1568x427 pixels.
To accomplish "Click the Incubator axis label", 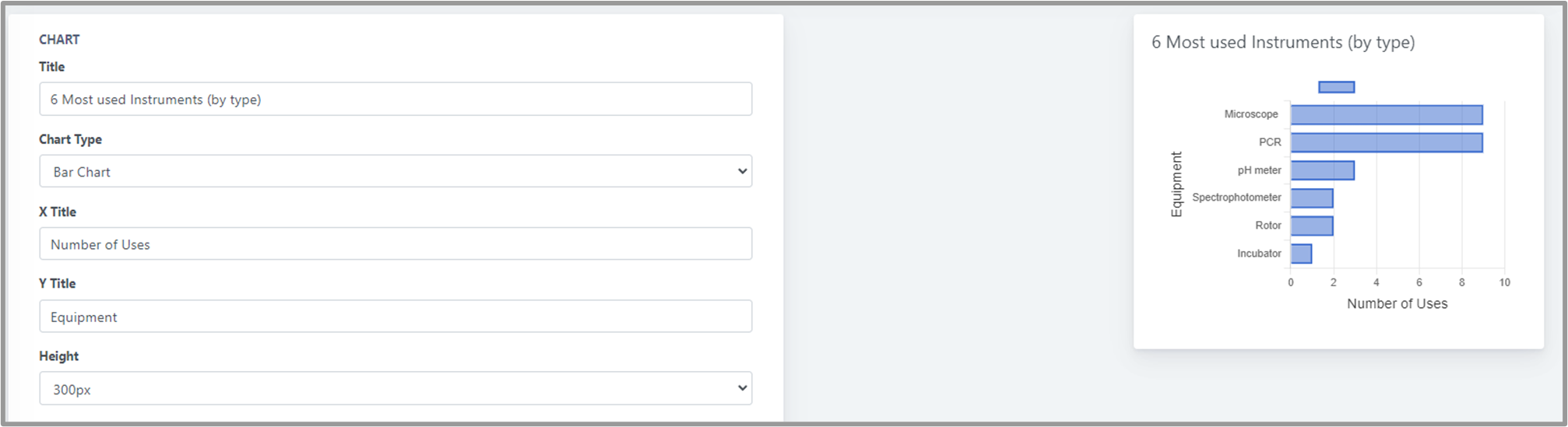I will click(1258, 254).
